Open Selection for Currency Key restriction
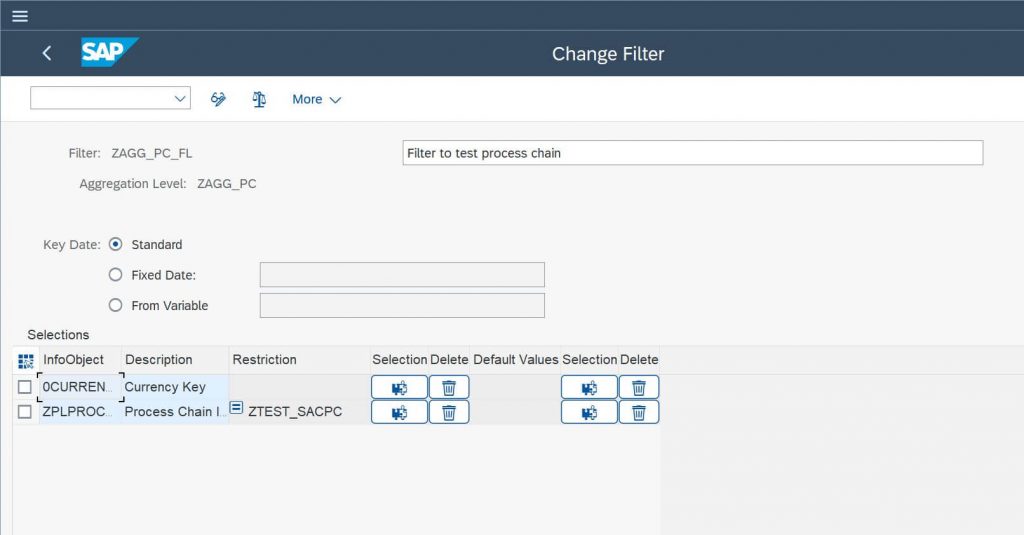 coord(399,387)
